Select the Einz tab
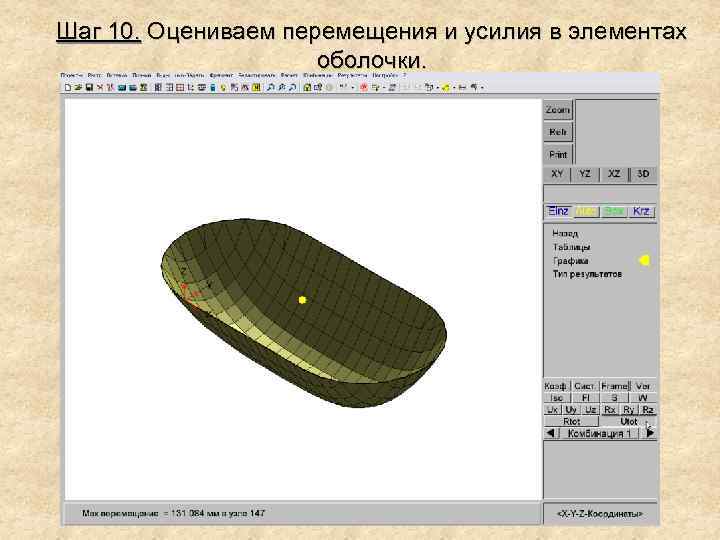This screenshot has height=540, width=720. tap(558, 211)
